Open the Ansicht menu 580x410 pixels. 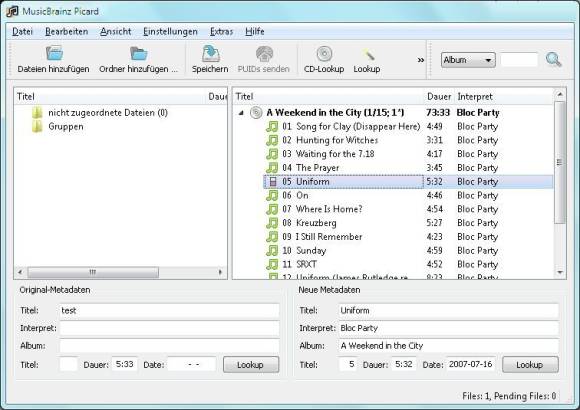115,31
